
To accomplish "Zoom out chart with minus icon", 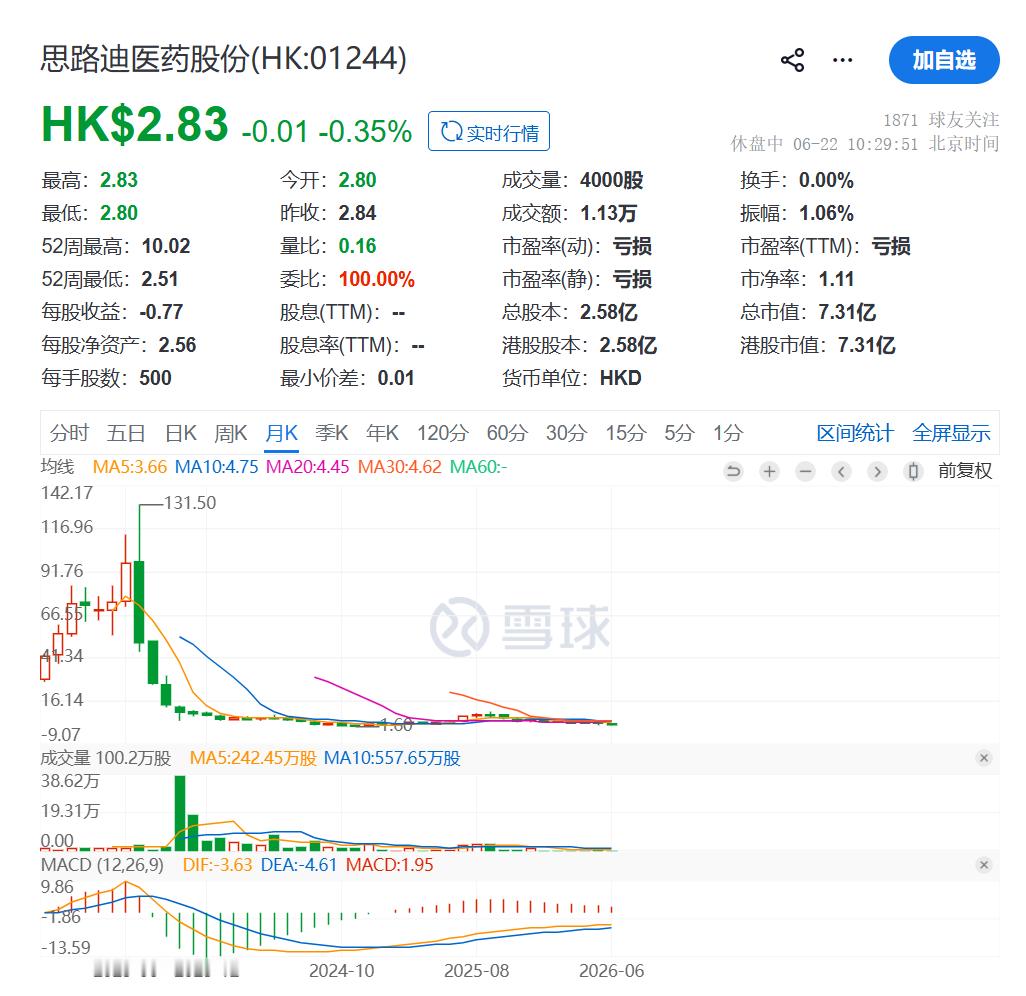I will point(805,471).
